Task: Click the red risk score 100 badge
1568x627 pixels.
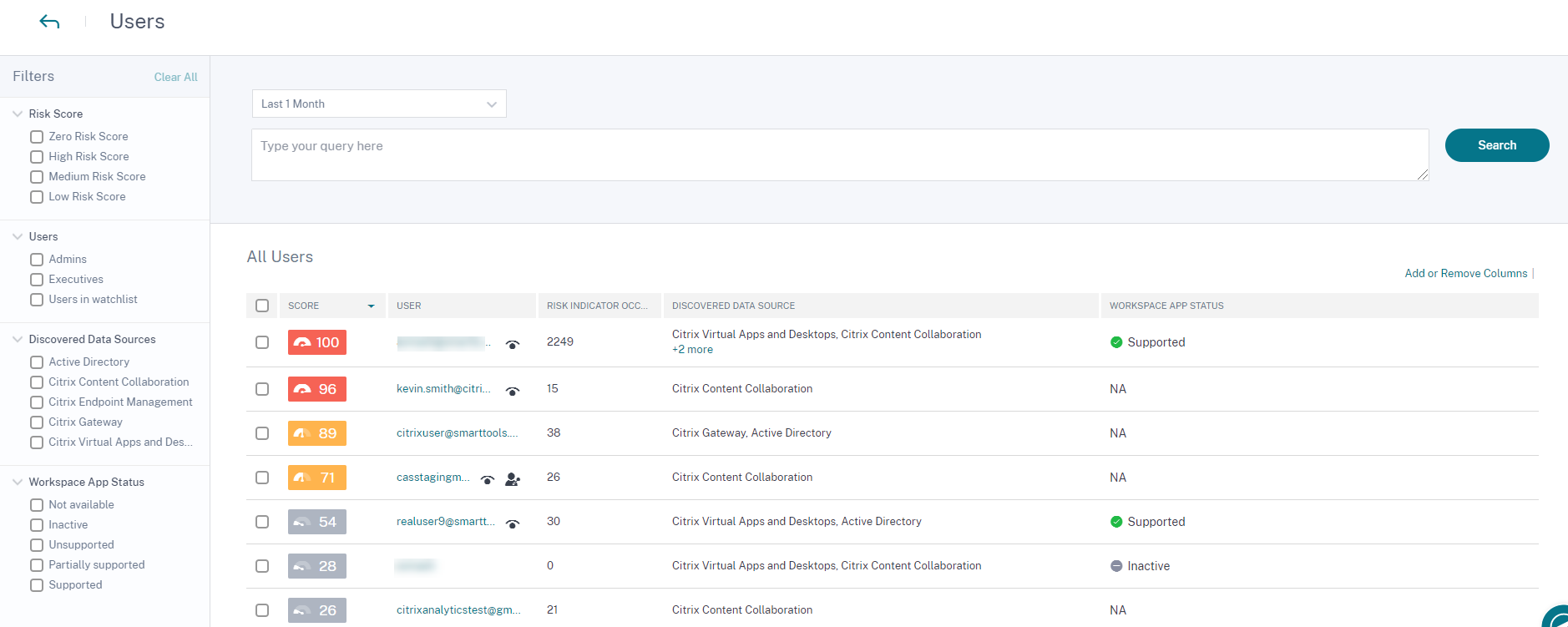Action: tap(317, 342)
